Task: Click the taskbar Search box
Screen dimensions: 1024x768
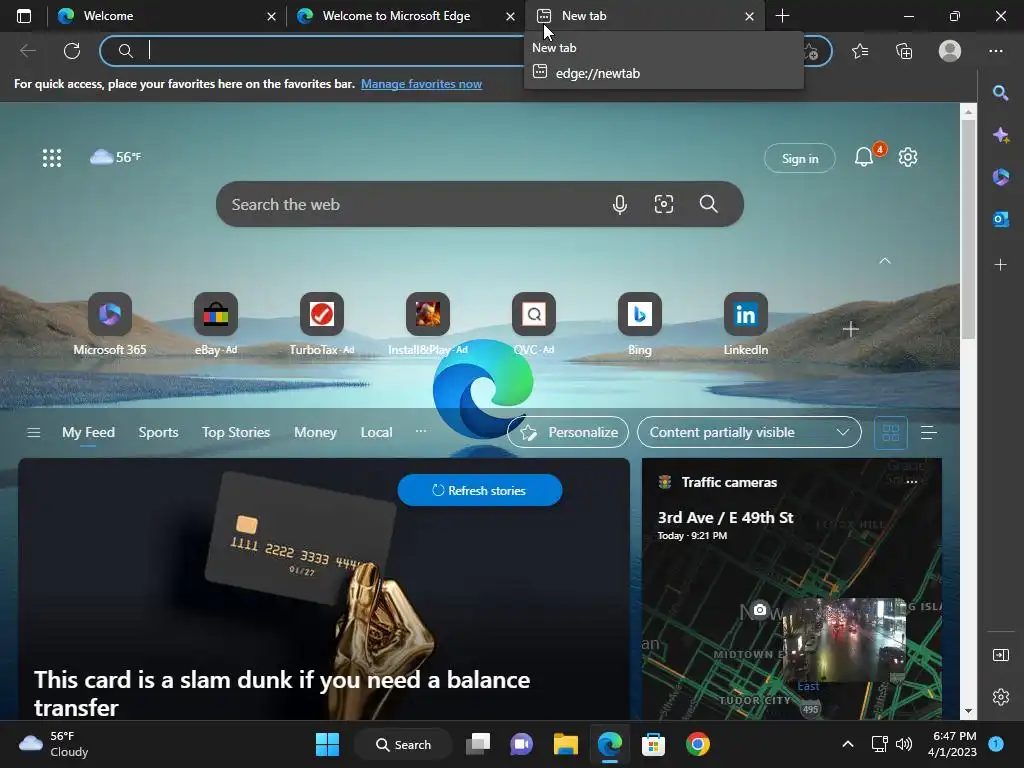Action: (404, 744)
